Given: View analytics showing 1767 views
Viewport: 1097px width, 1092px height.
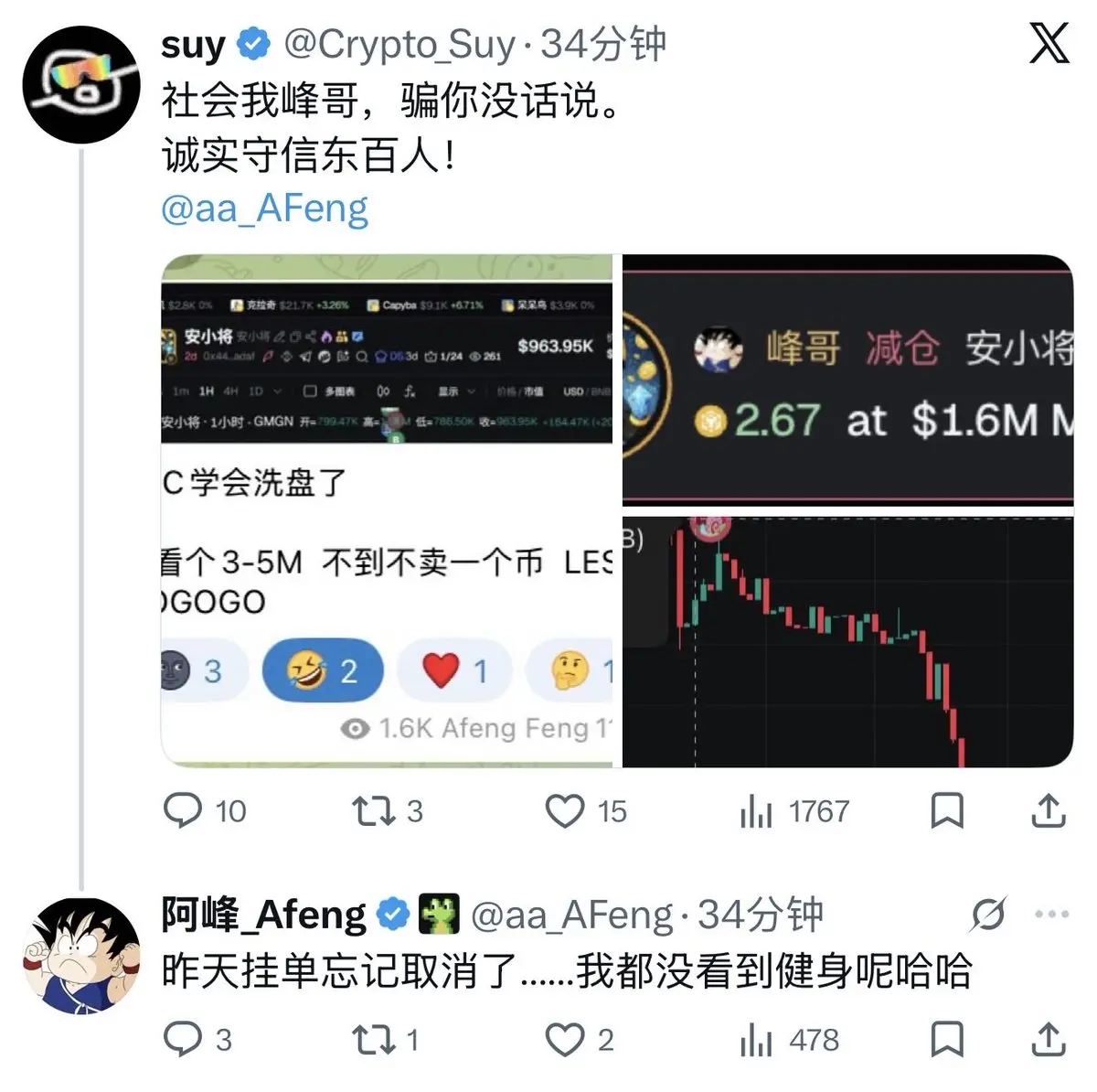Looking at the screenshot, I should point(793,810).
